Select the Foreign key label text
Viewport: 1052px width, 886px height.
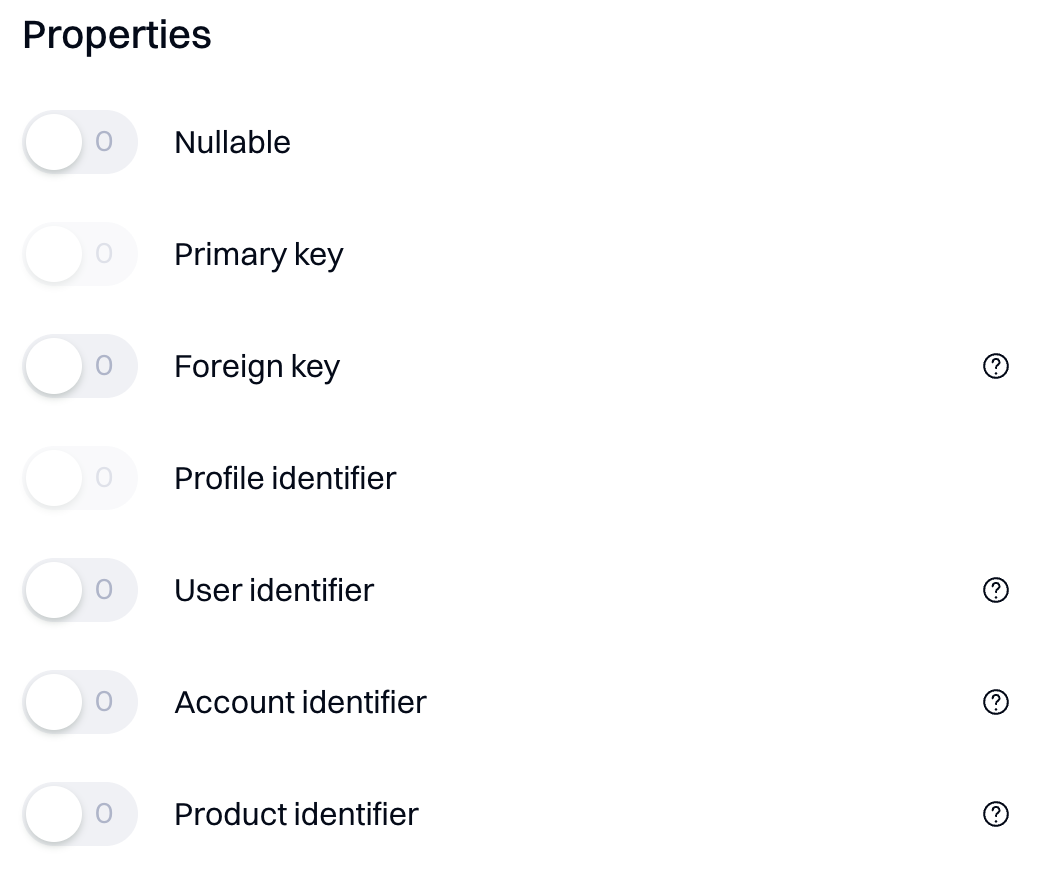[x=257, y=367]
